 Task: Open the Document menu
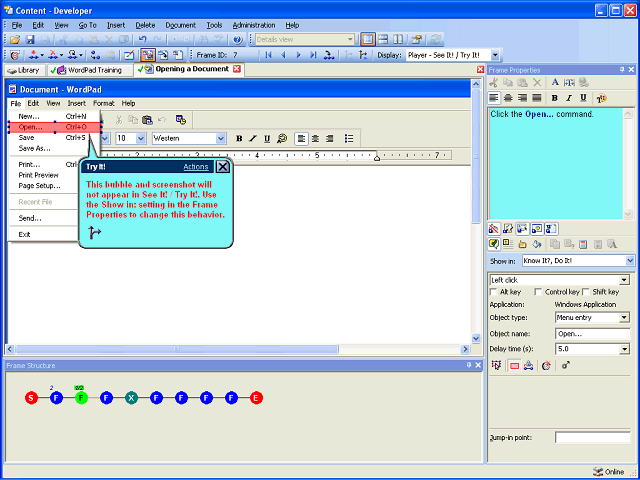(x=180, y=25)
